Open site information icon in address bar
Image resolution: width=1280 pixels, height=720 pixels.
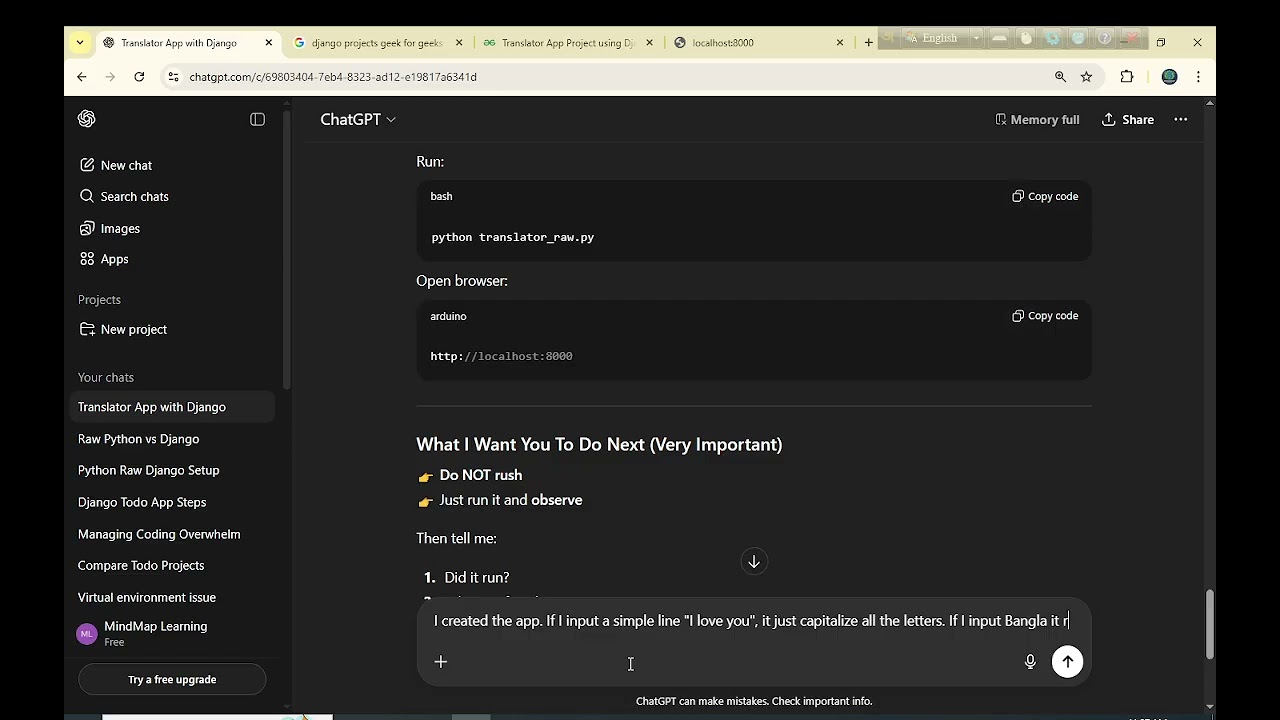(173, 76)
